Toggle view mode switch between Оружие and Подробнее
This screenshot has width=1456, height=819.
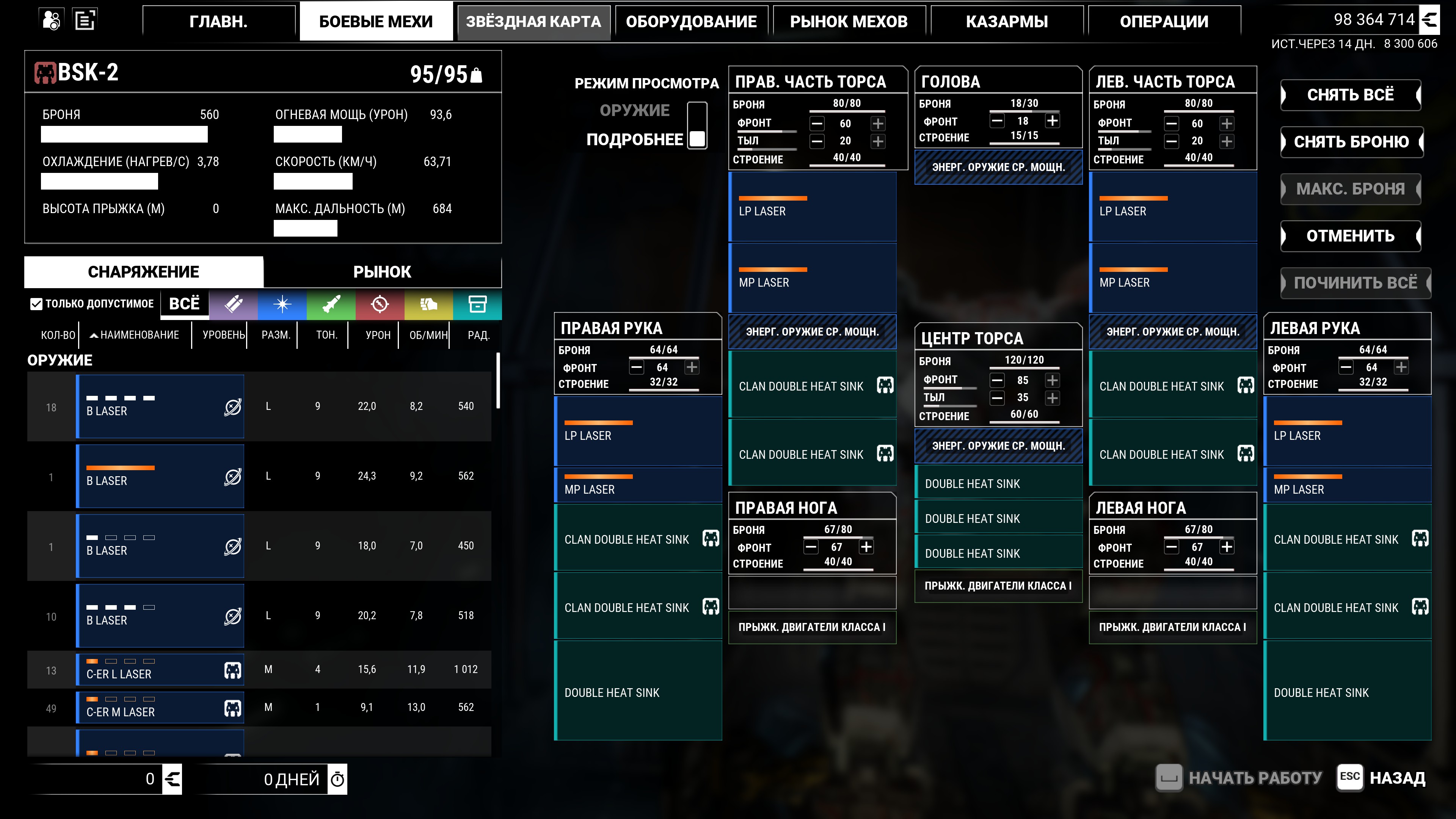(698, 125)
